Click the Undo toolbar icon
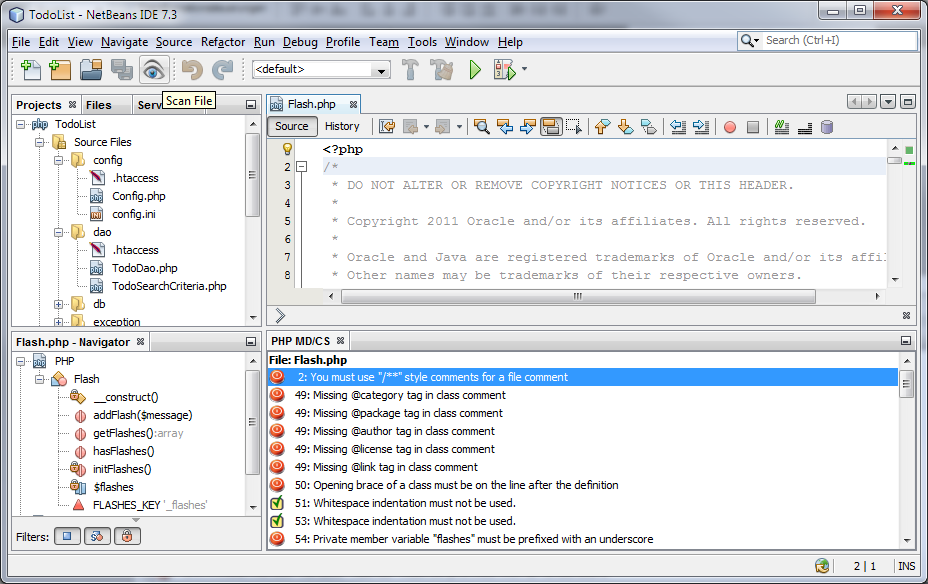 click(192, 70)
